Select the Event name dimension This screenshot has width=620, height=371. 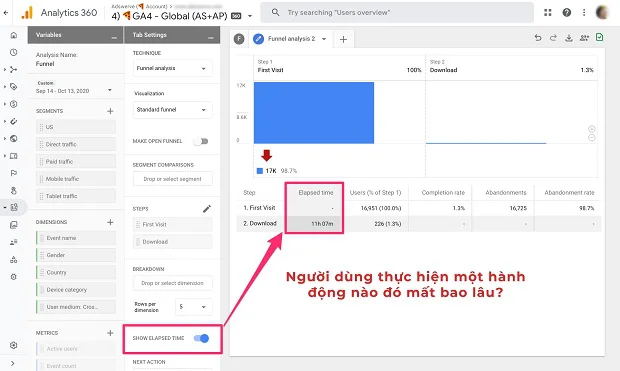(x=76, y=238)
